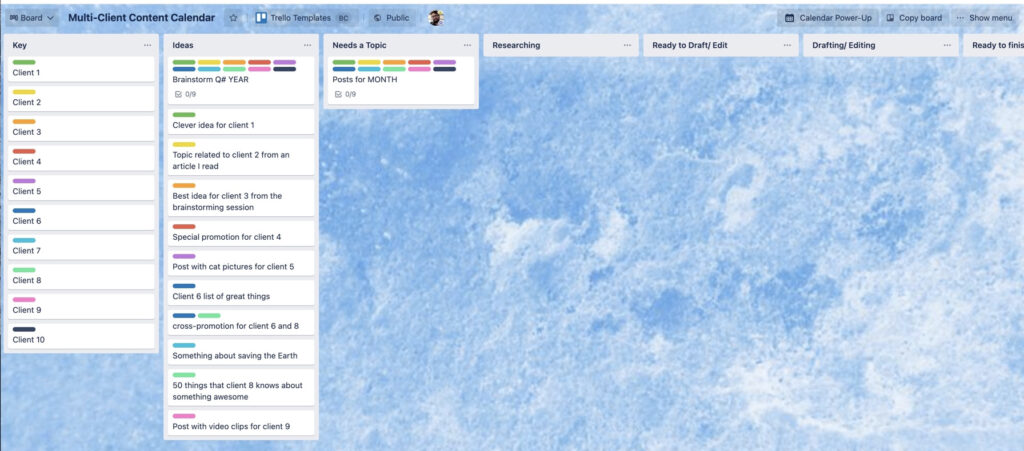This screenshot has width=1024, height=451.
Task: Click pink label on Client 9 card
Action: pos(24,300)
